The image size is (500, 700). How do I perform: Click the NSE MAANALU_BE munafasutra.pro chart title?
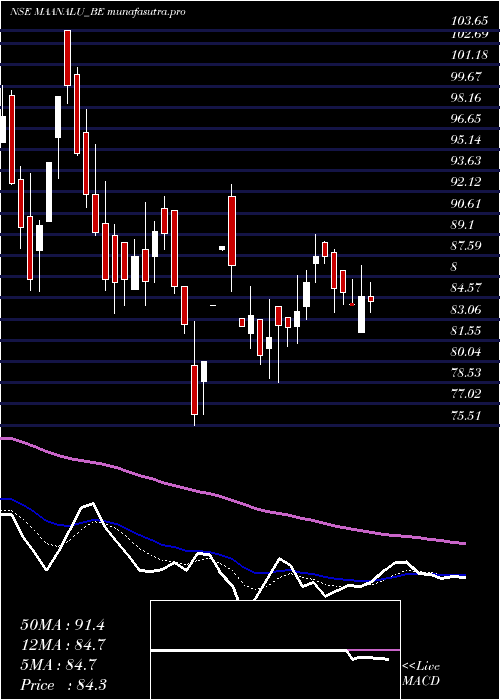click(x=97, y=12)
